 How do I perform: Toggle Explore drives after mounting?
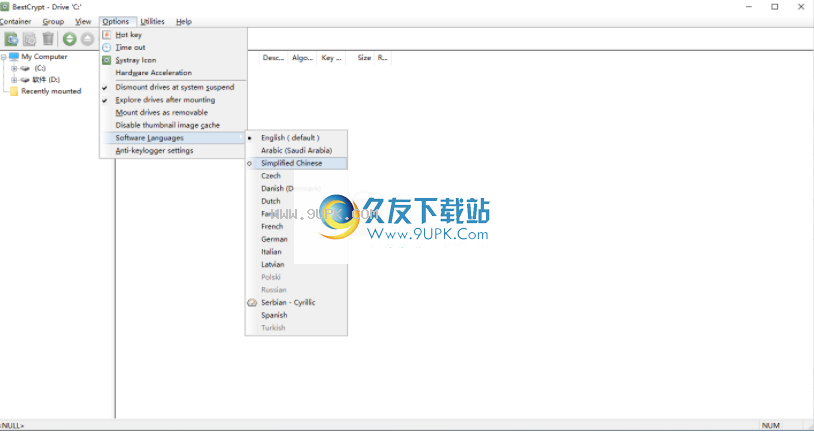173,100
